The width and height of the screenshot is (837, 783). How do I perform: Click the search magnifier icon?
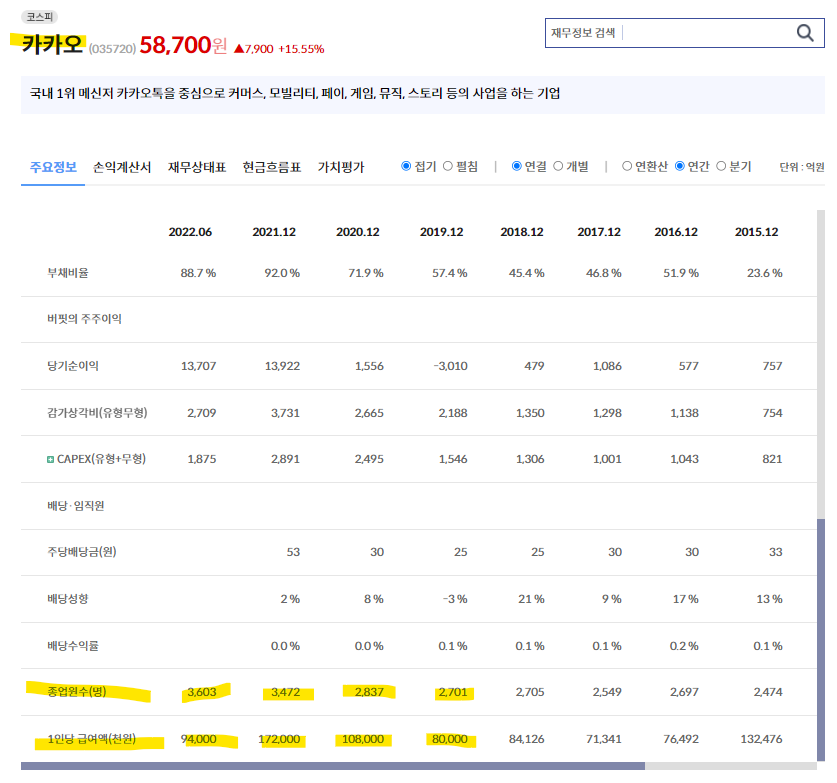[806, 32]
